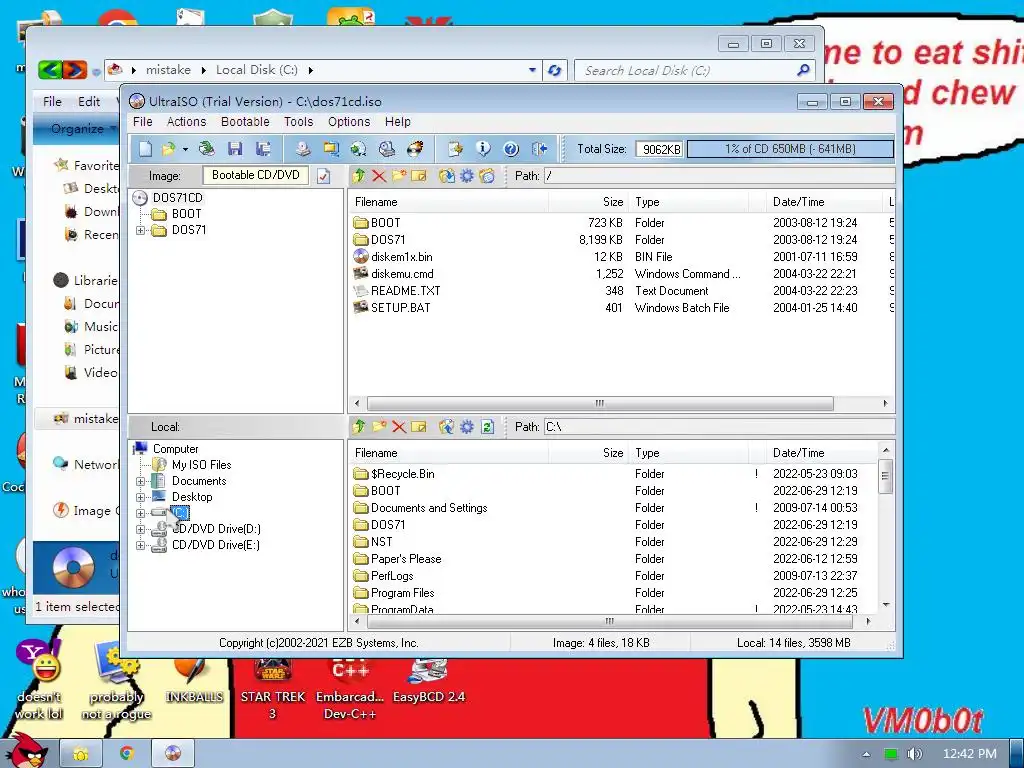Click the Open file folder toolbar icon

coord(168,150)
